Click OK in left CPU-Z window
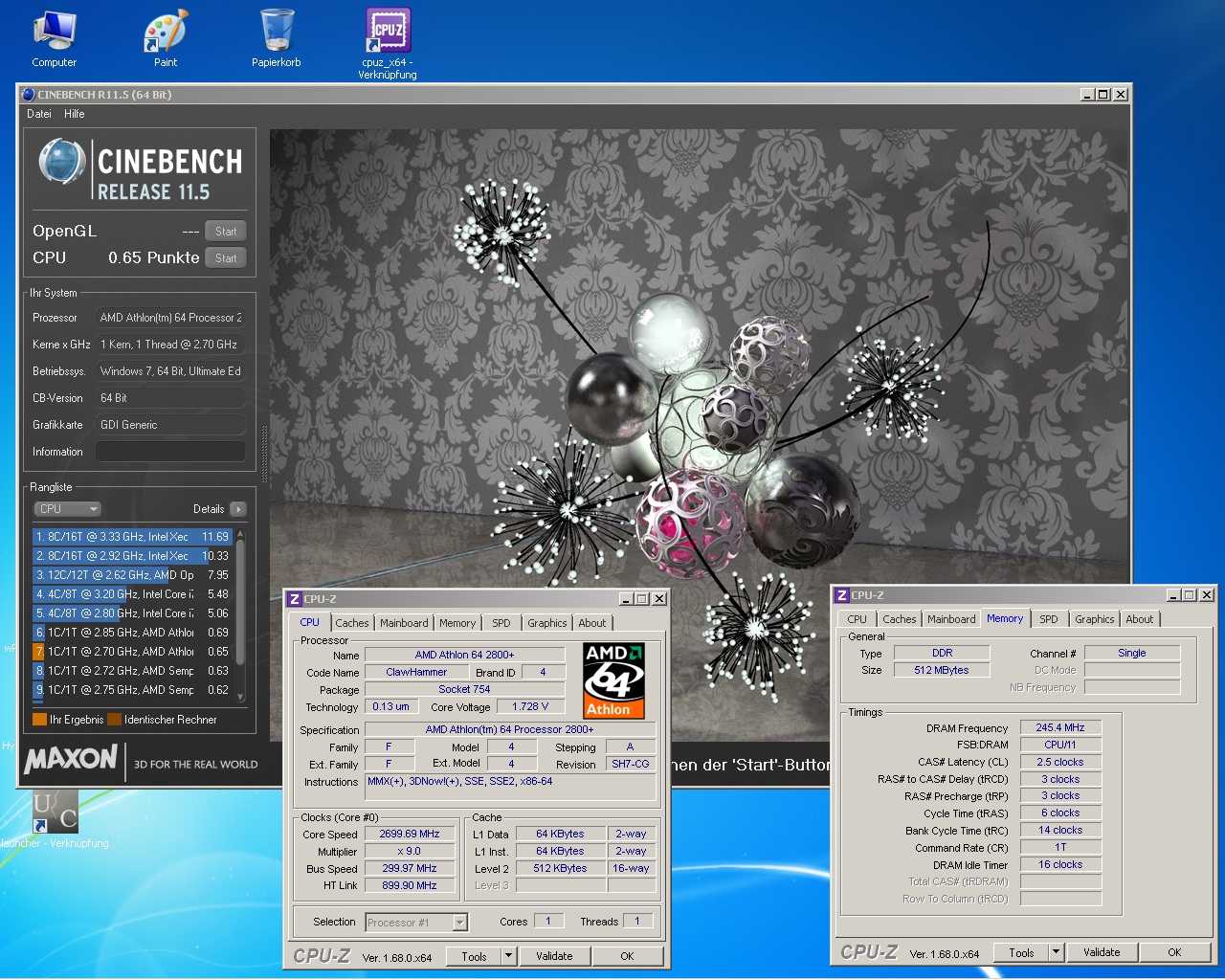Image resolution: width=1225 pixels, height=980 pixels. pyautogui.click(x=627, y=956)
